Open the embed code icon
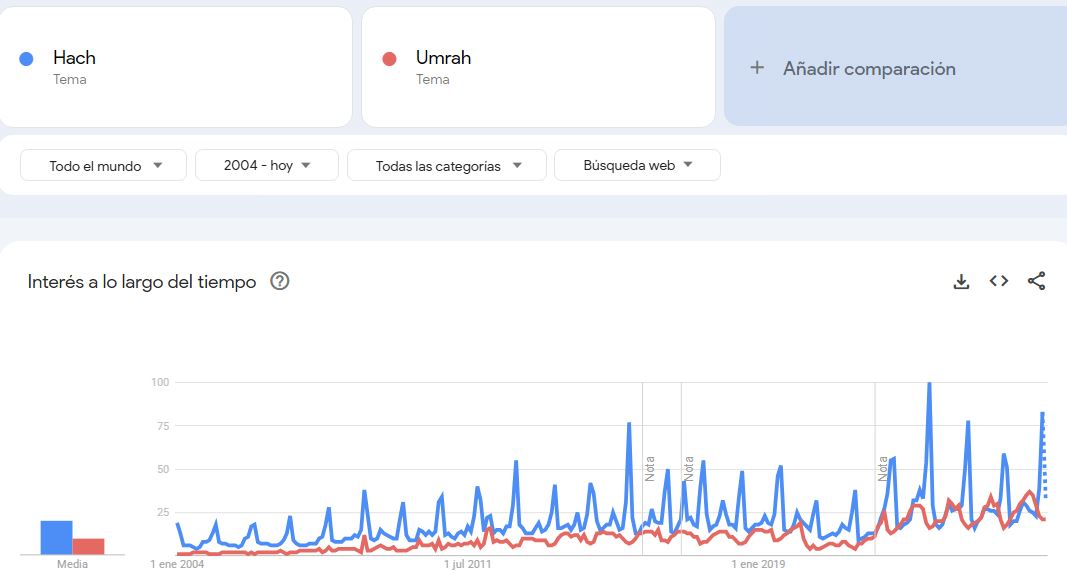This screenshot has width=1067, height=571. tap(998, 281)
